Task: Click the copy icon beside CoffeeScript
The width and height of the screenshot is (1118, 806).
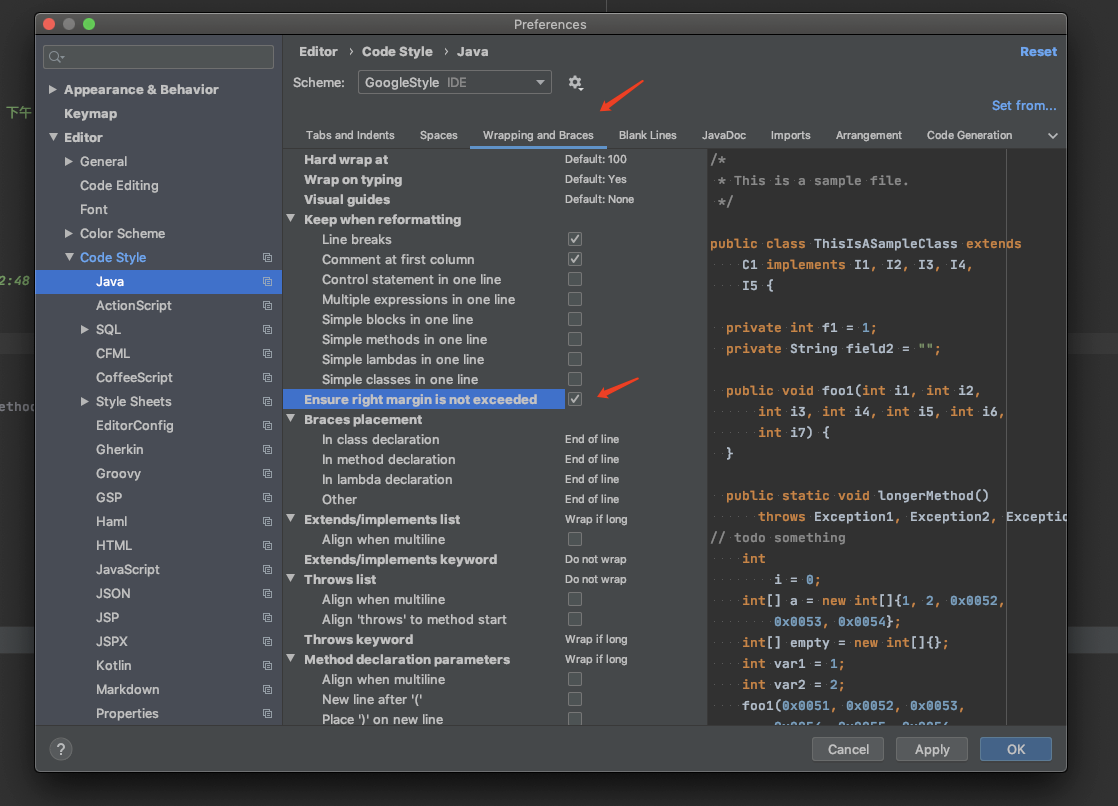Action: click(x=267, y=377)
